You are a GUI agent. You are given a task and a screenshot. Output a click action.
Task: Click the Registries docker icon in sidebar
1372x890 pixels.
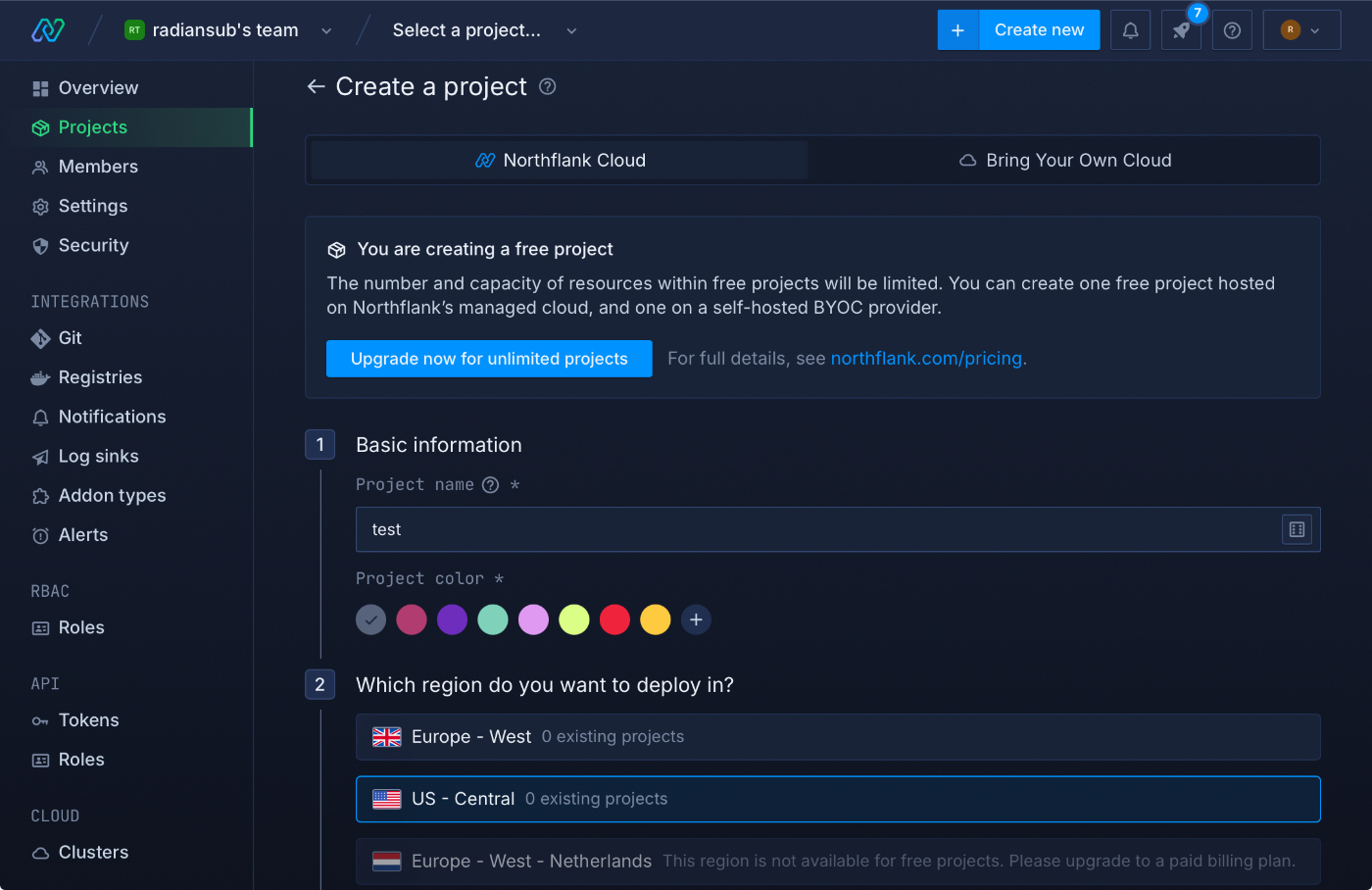(40, 378)
